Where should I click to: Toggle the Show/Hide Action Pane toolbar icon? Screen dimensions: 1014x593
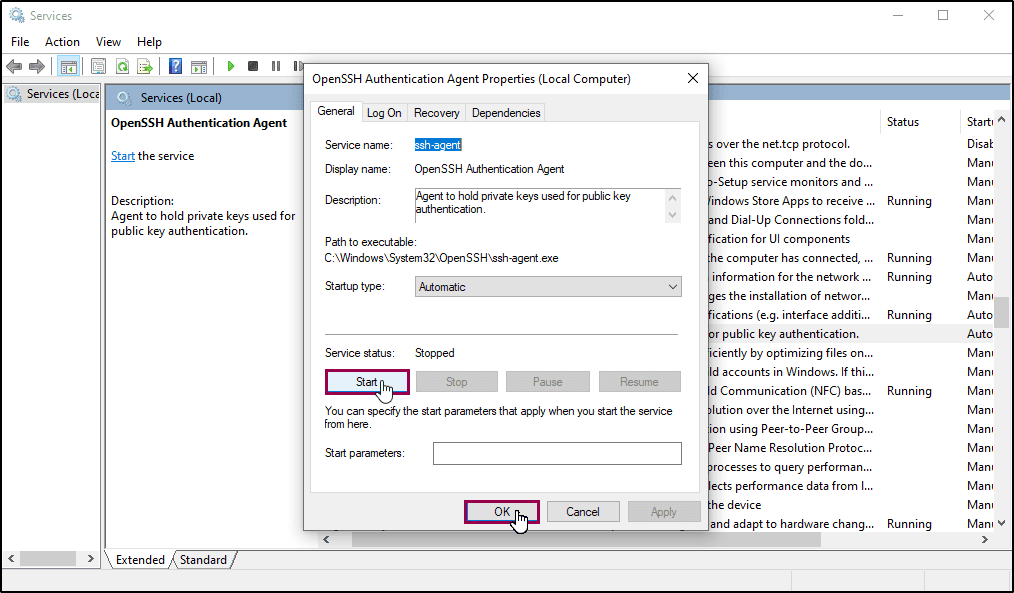tap(199, 66)
